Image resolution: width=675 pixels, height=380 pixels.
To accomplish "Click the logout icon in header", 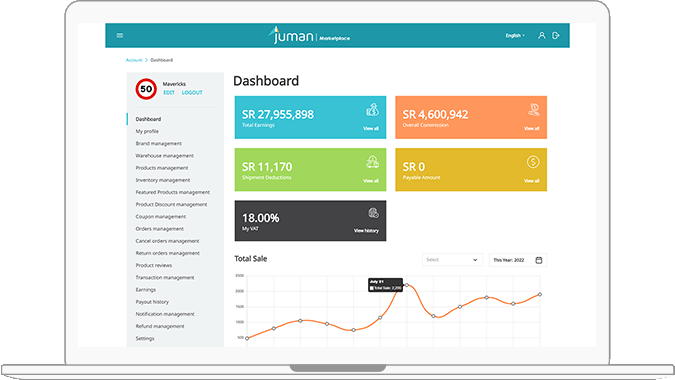I will [556, 35].
